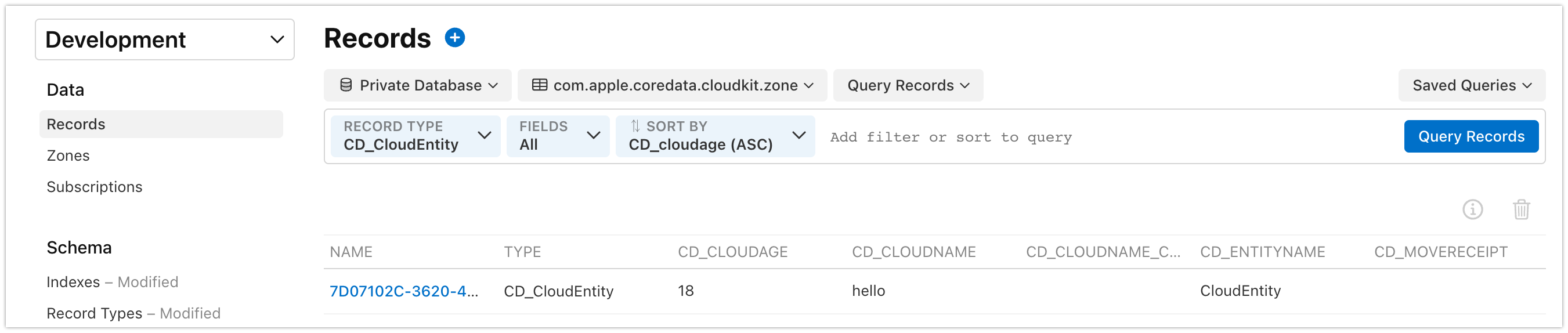Select Zones in the Data sidebar
This screenshot has height=333, width=1568.
point(68,156)
